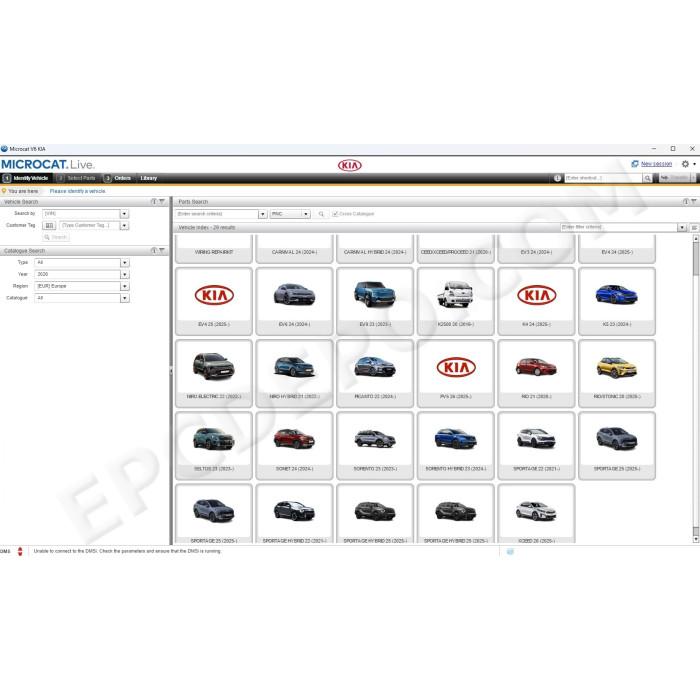
Task: Open the parts search criteria dropdown arrow
Action: click(x=262, y=214)
